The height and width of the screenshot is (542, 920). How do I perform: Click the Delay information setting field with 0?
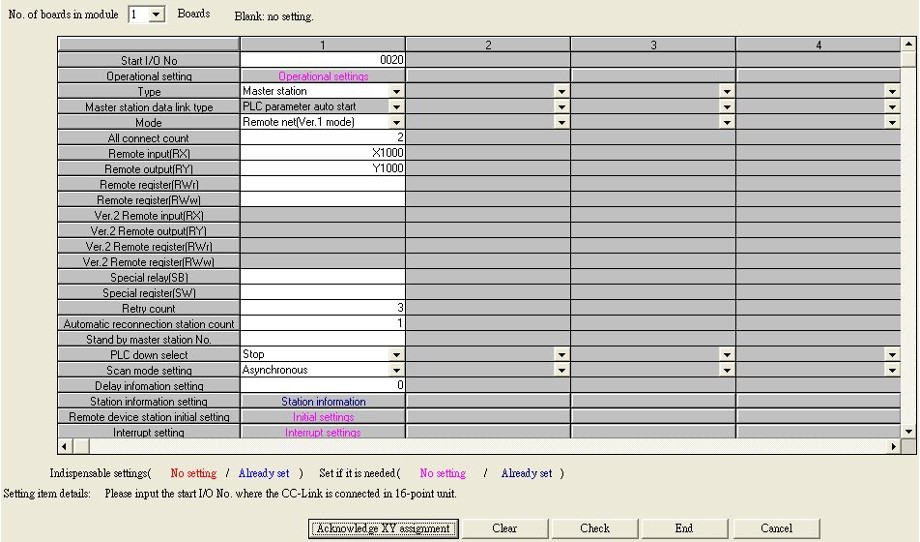pyautogui.click(x=323, y=385)
